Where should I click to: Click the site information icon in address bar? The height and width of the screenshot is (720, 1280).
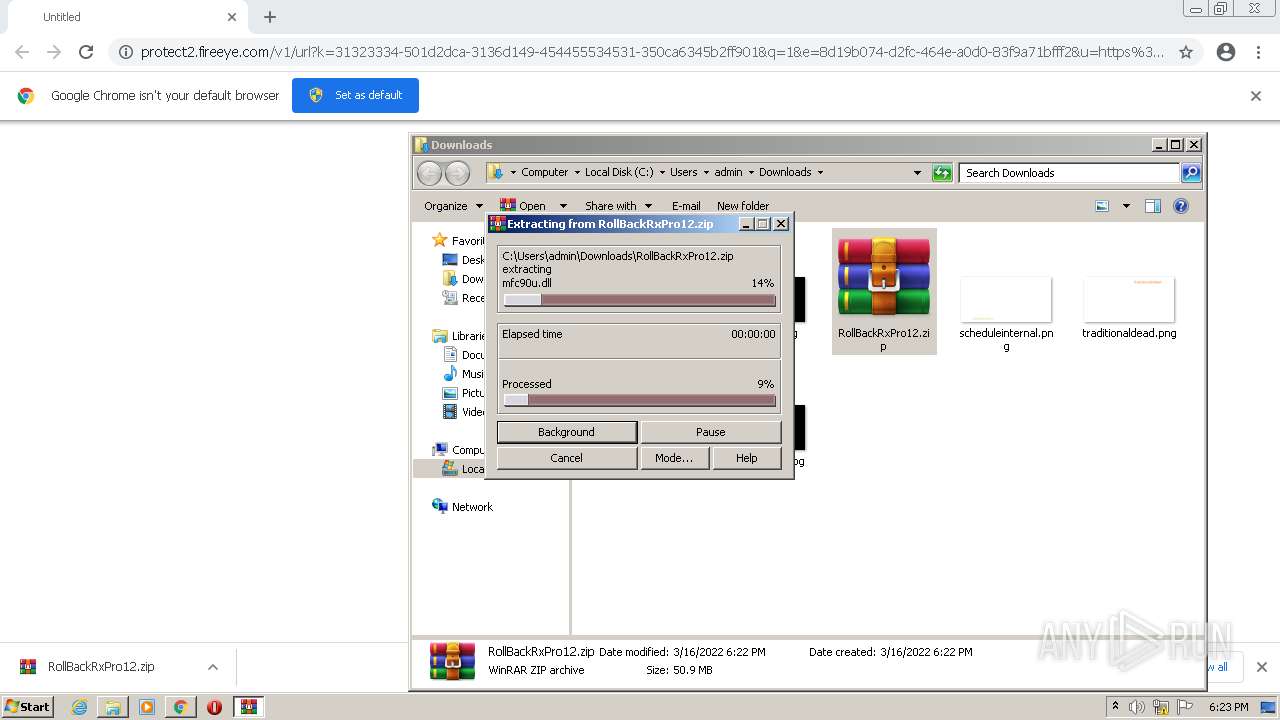(x=126, y=52)
